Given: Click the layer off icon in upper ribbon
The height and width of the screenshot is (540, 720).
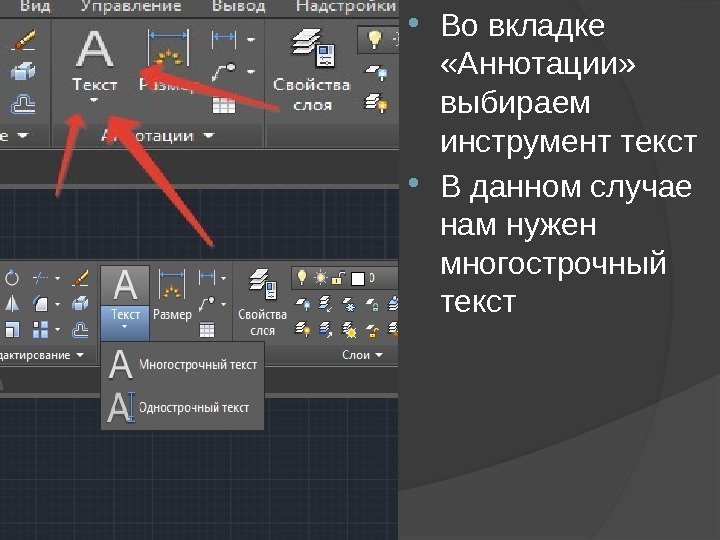Looking at the screenshot, I should (377, 72).
